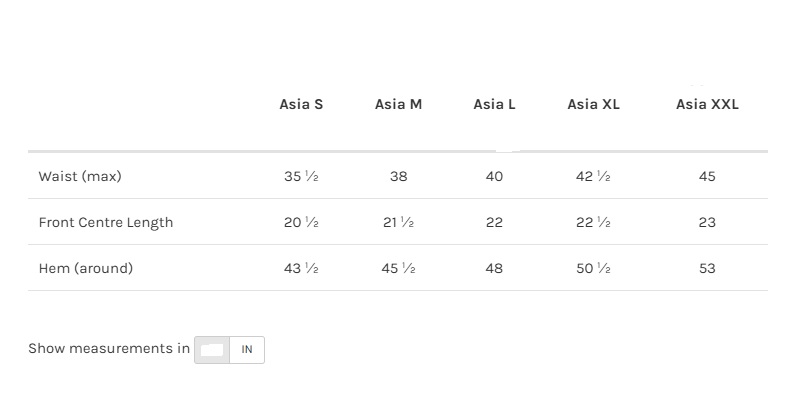Select the blank unit option beside IN
The width and height of the screenshot is (790, 406).
point(212,350)
